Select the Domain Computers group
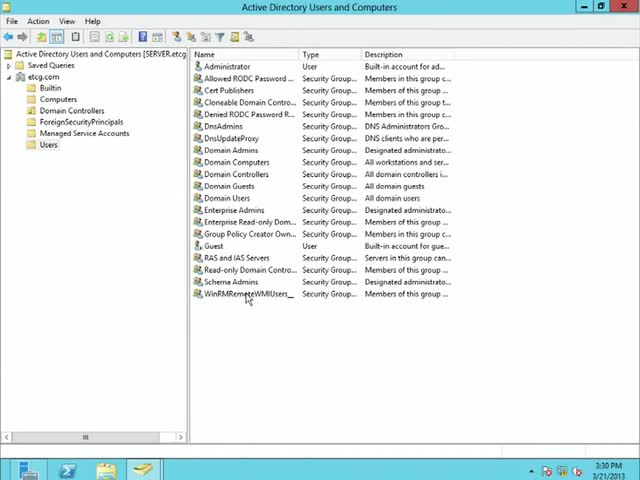The height and width of the screenshot is (480, 640). [237, 162]
